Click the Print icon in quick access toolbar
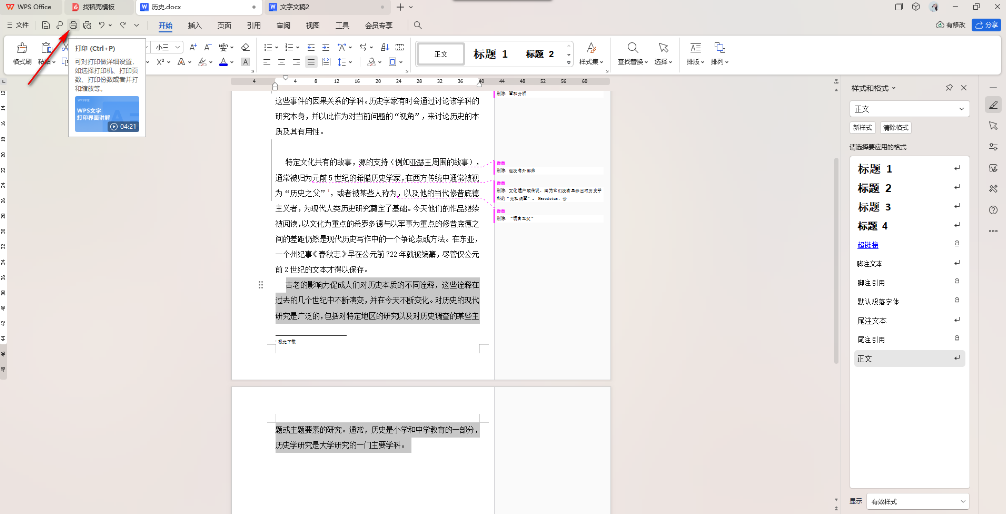1006x514 pixels. (x=73, y=24)
